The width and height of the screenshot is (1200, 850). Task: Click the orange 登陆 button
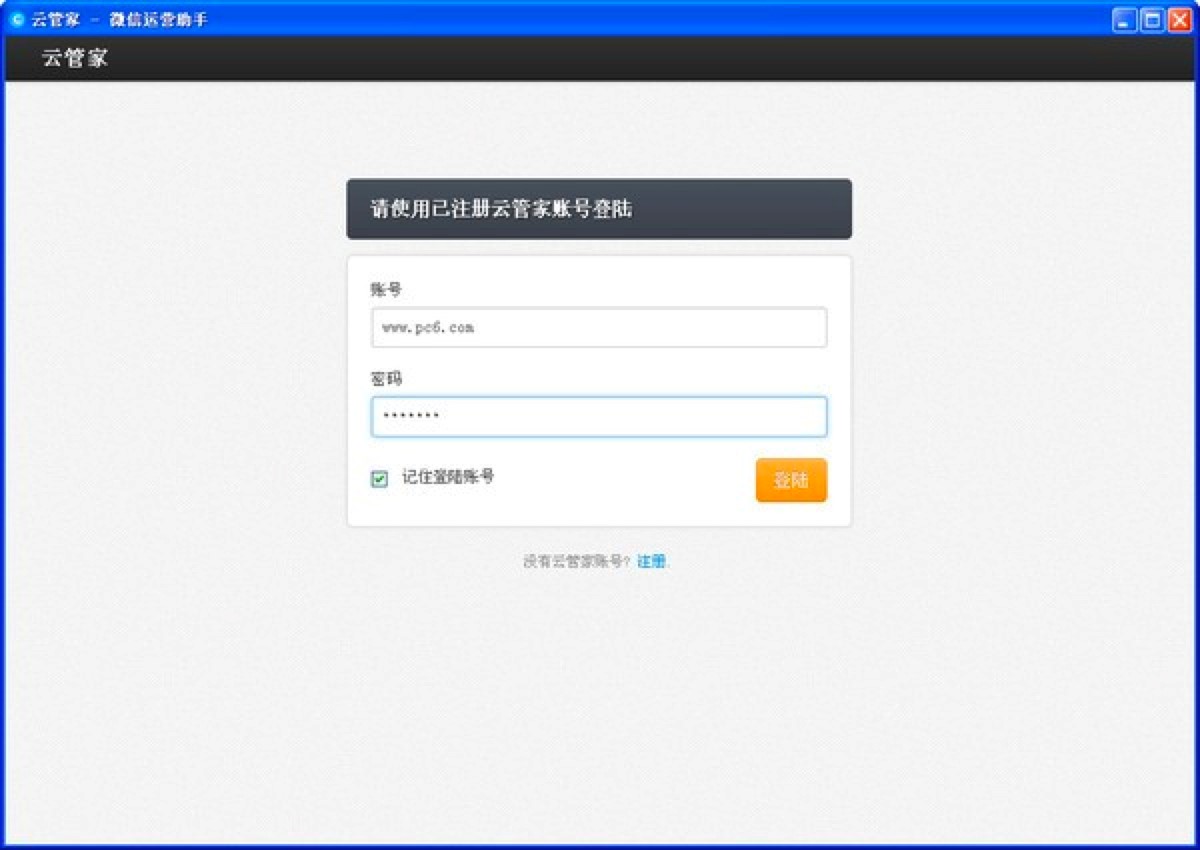click(x=791, y=480)
